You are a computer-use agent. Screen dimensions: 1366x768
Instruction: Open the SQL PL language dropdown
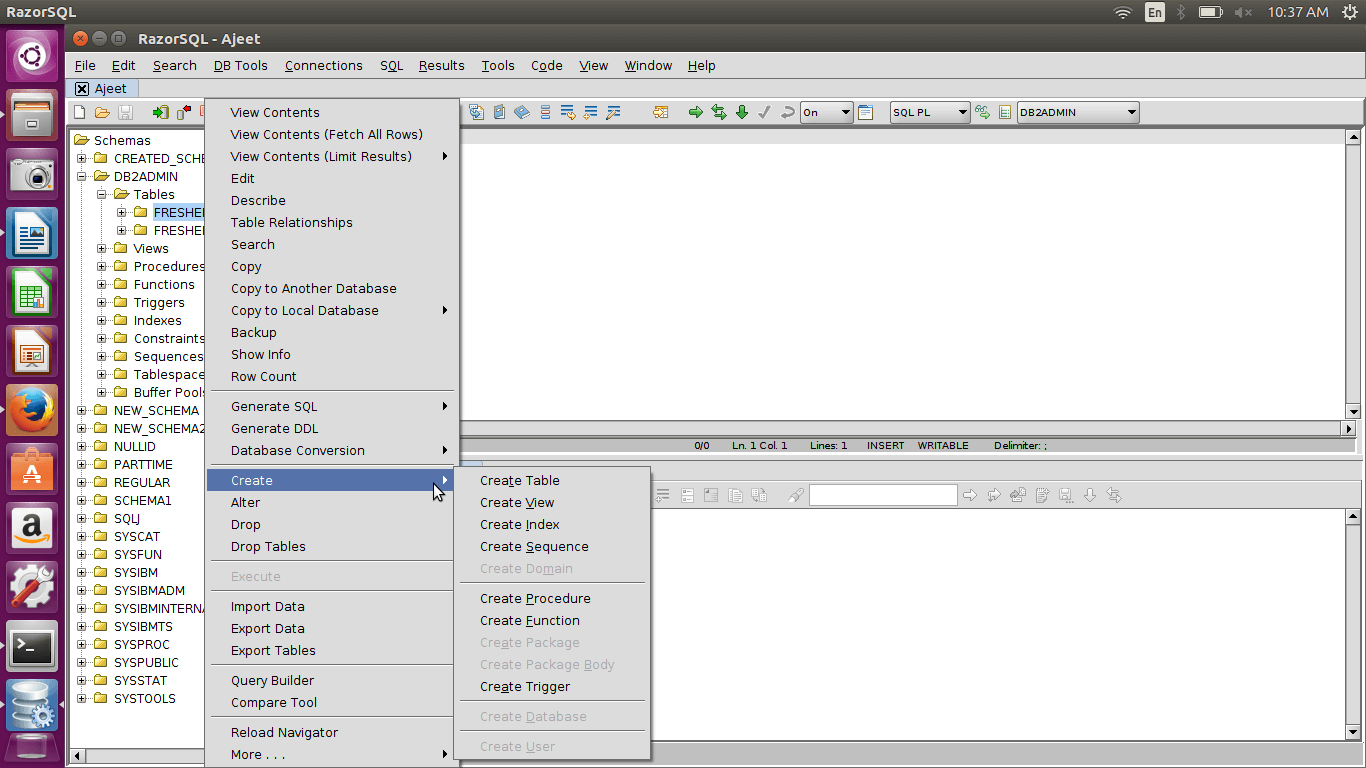[930, 113]
